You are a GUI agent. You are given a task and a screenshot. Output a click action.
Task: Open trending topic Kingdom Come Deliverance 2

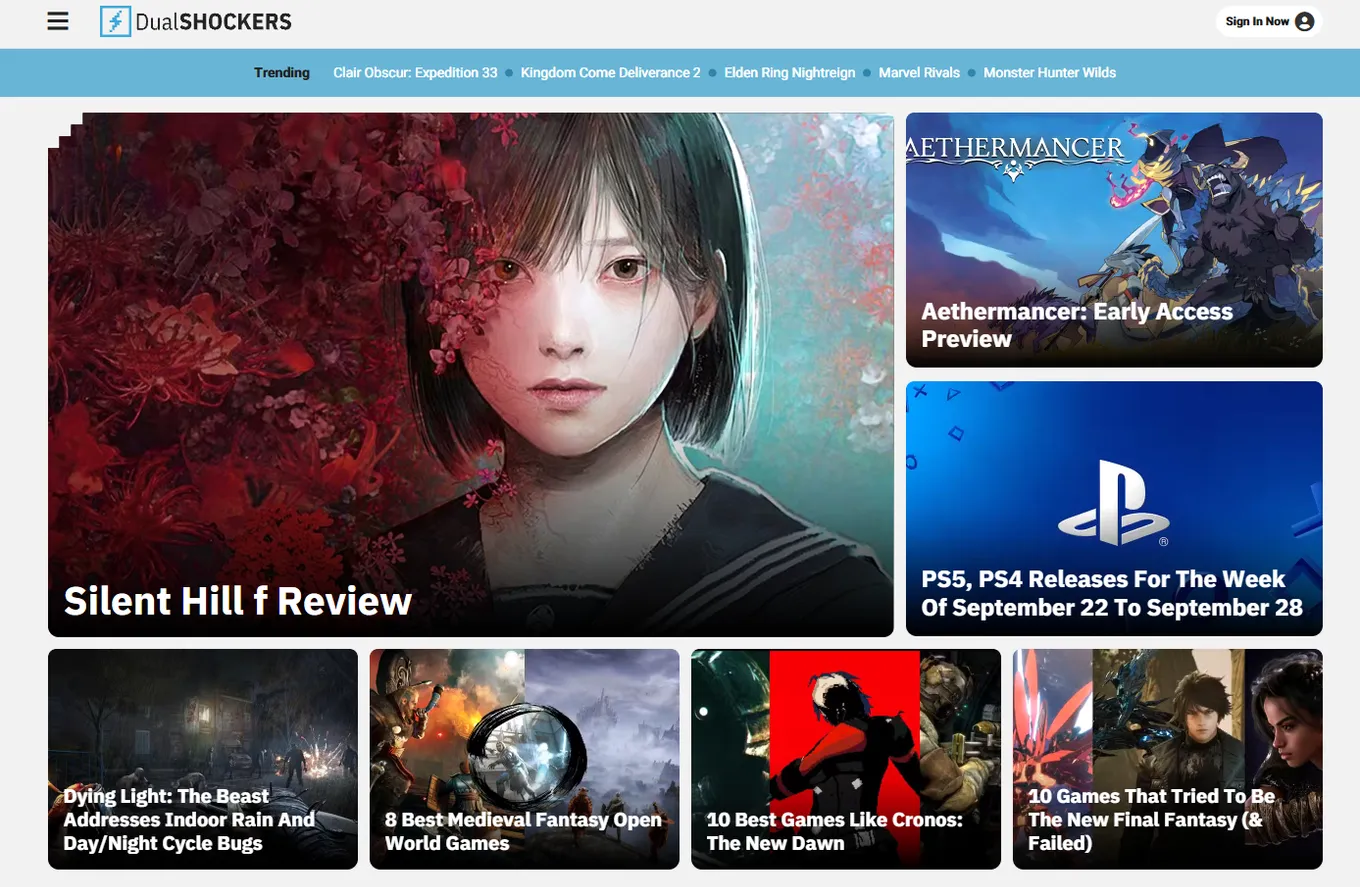pyautogui.click(x=611, y=73)
